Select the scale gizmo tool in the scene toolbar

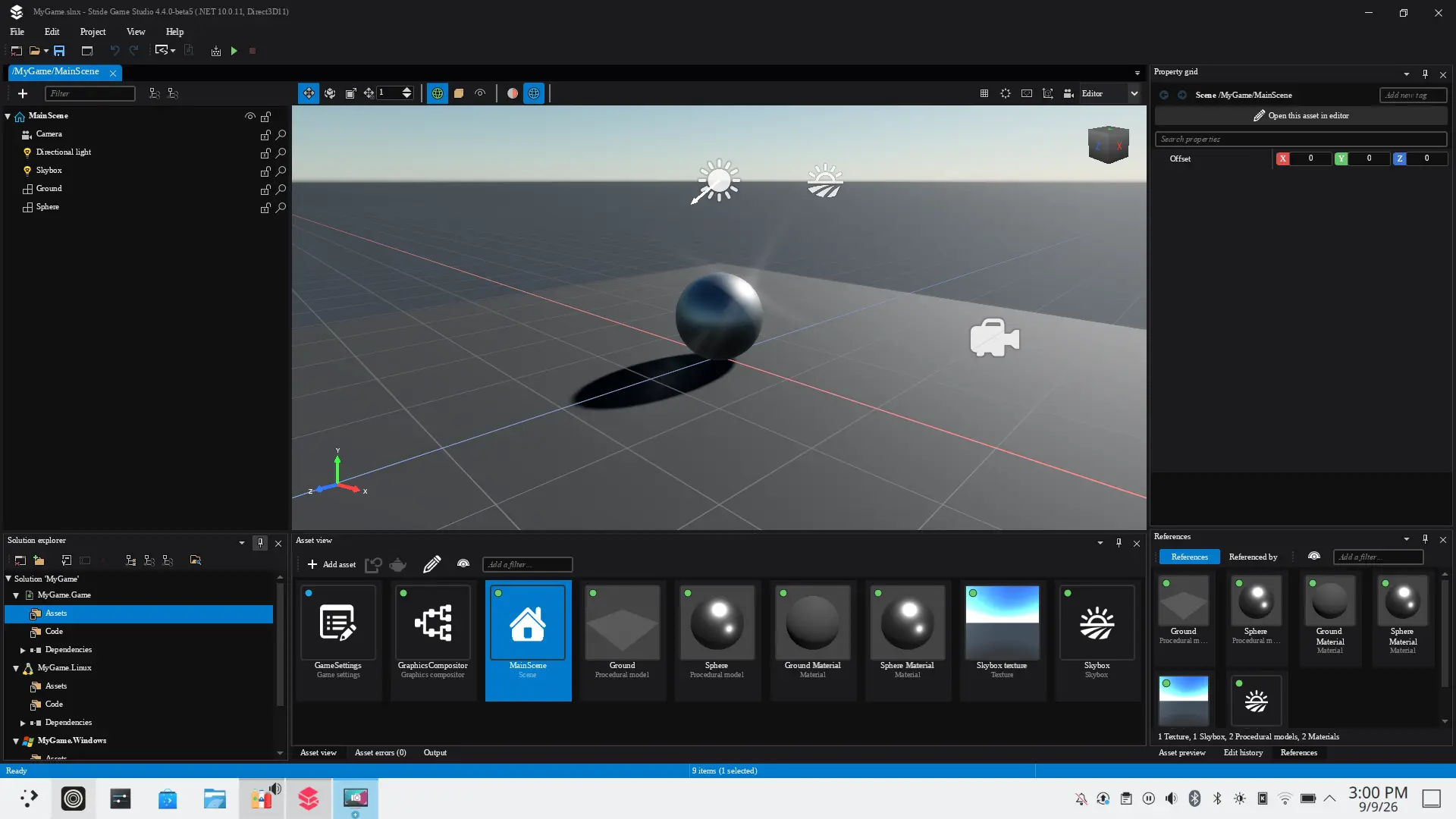tap(350, 93)
